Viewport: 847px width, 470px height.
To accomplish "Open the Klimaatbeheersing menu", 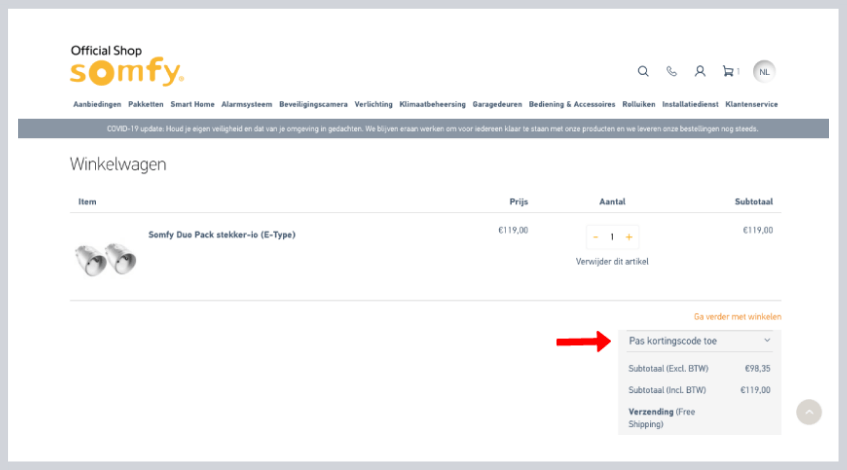I will [x=432, y=104].
